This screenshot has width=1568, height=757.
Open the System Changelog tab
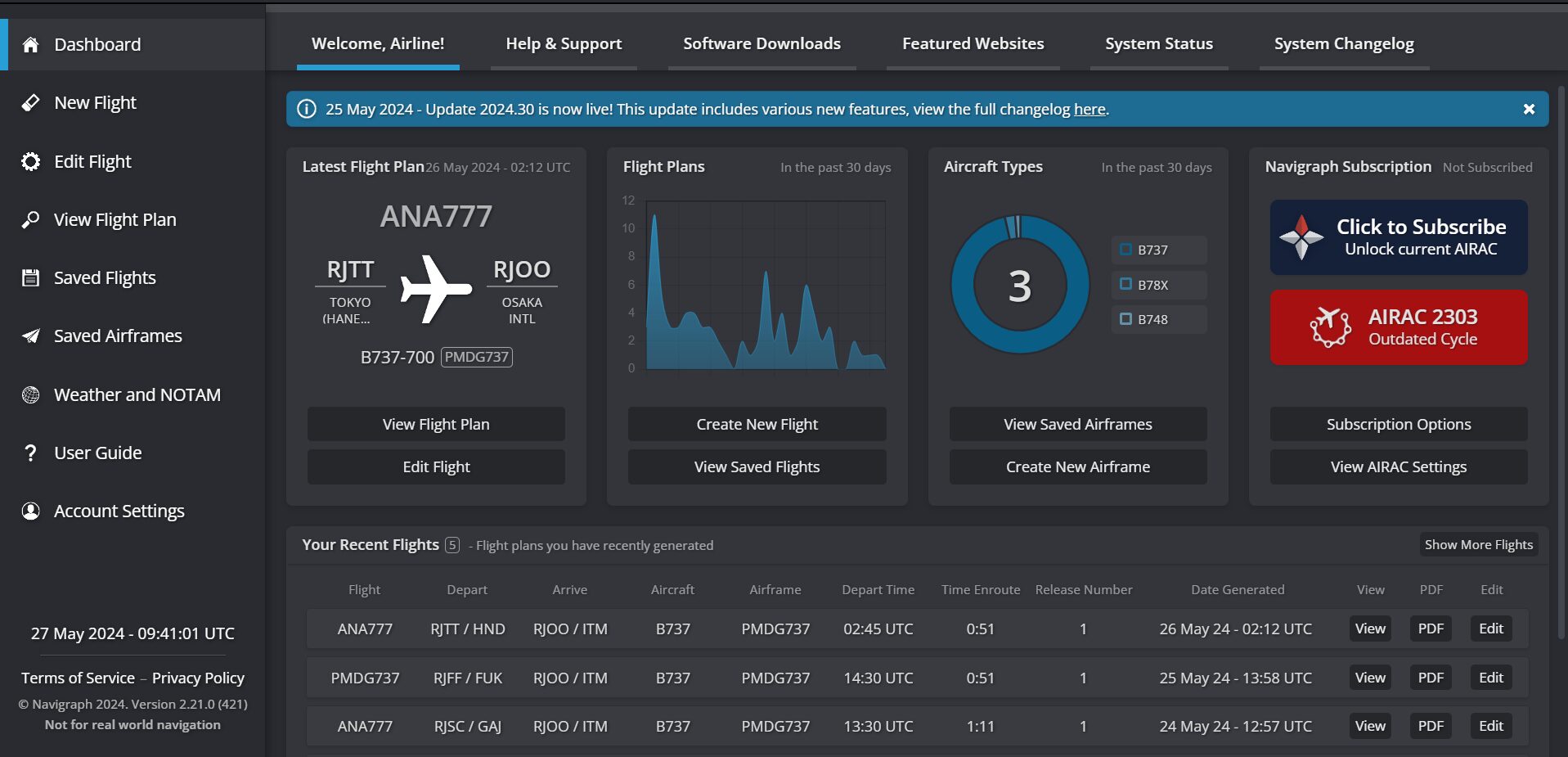pos(1343,44)
